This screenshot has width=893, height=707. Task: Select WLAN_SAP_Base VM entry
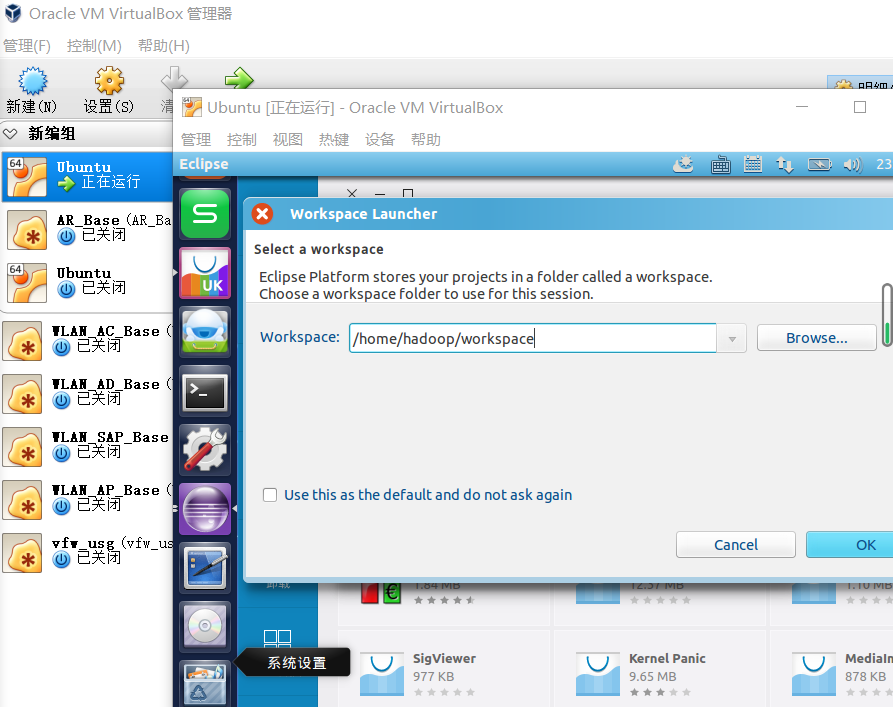point(87,446)
